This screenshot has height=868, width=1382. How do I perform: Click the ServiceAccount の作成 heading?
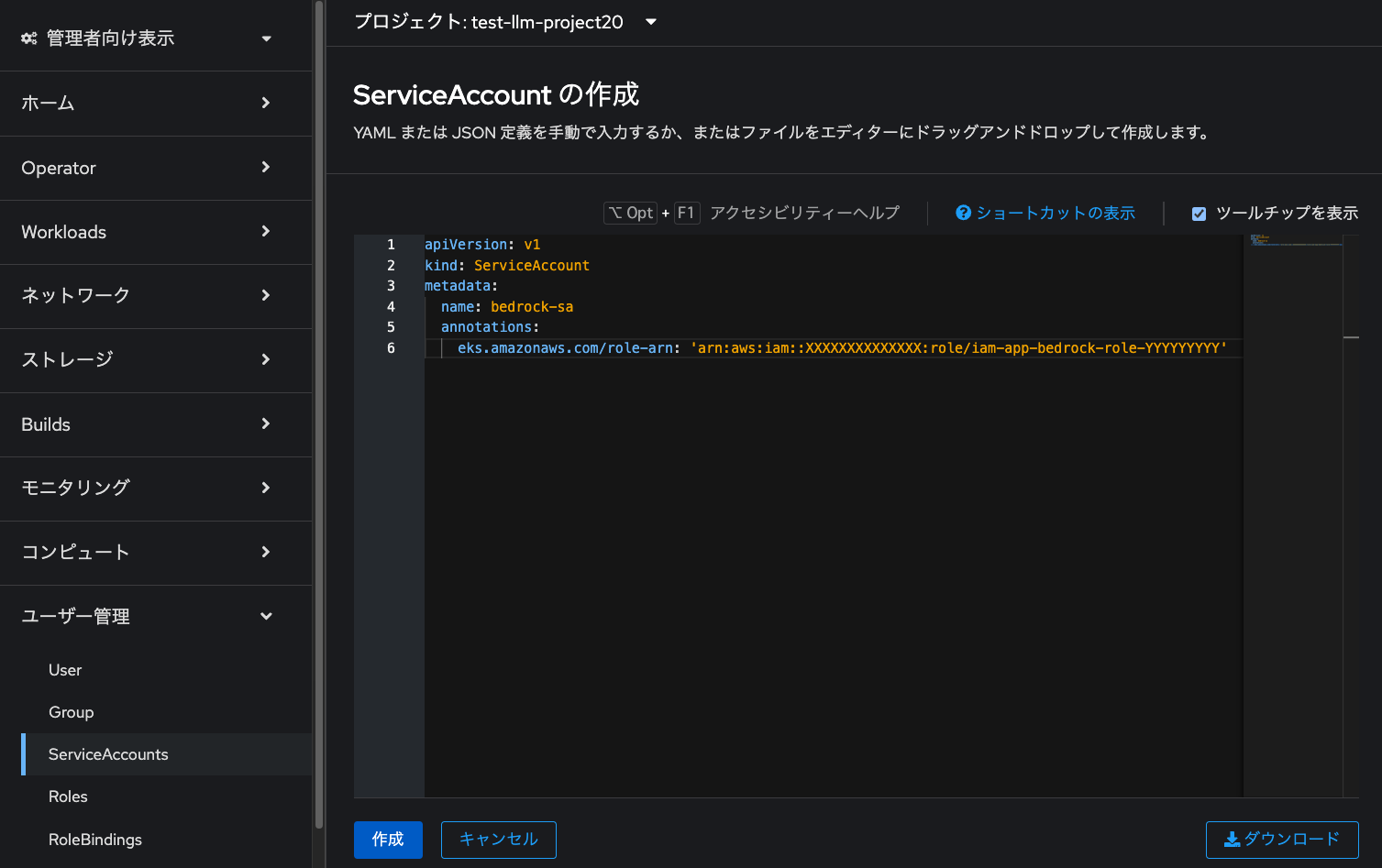(496, 94)
